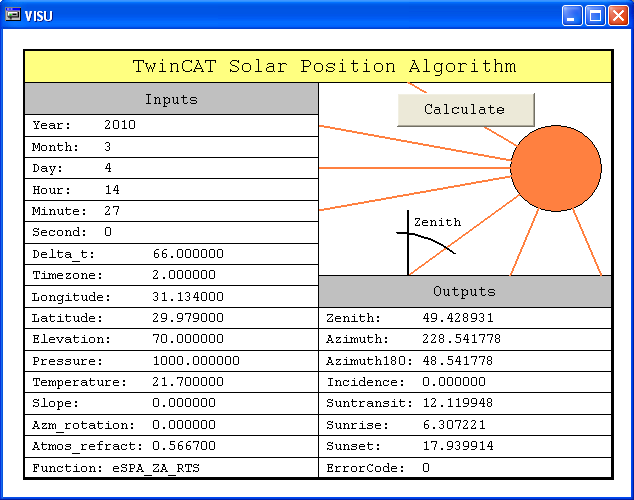Close the VISU window
The height and width of the screenshot is (500, 634).
619,16
